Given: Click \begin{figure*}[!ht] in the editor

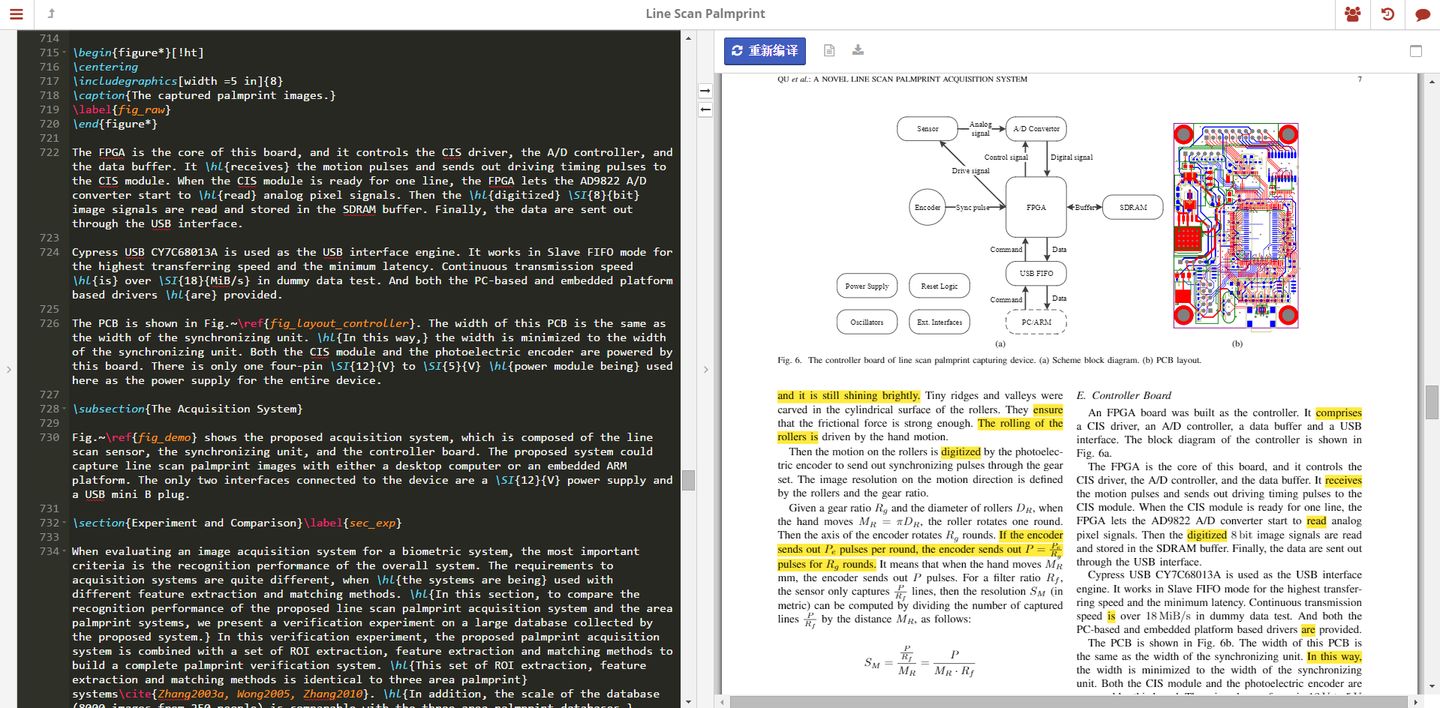Looking at the screenshot, I should 138,53.
